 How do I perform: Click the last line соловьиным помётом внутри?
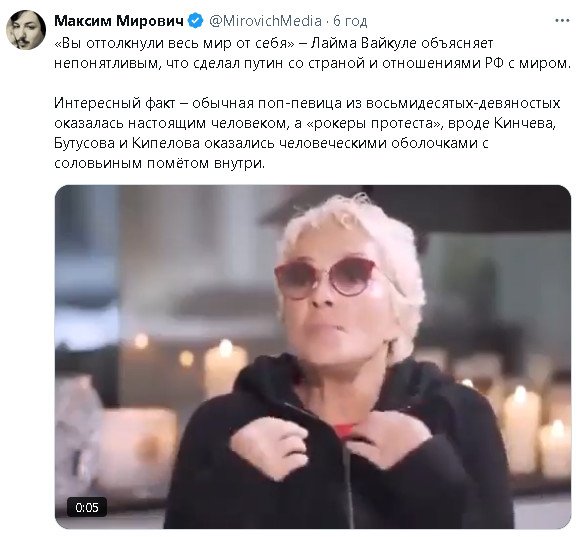coord(160,163)
